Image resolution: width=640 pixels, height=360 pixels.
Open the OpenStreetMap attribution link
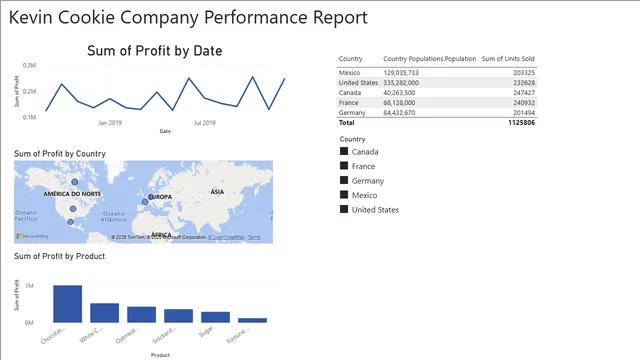click(226, 237)
